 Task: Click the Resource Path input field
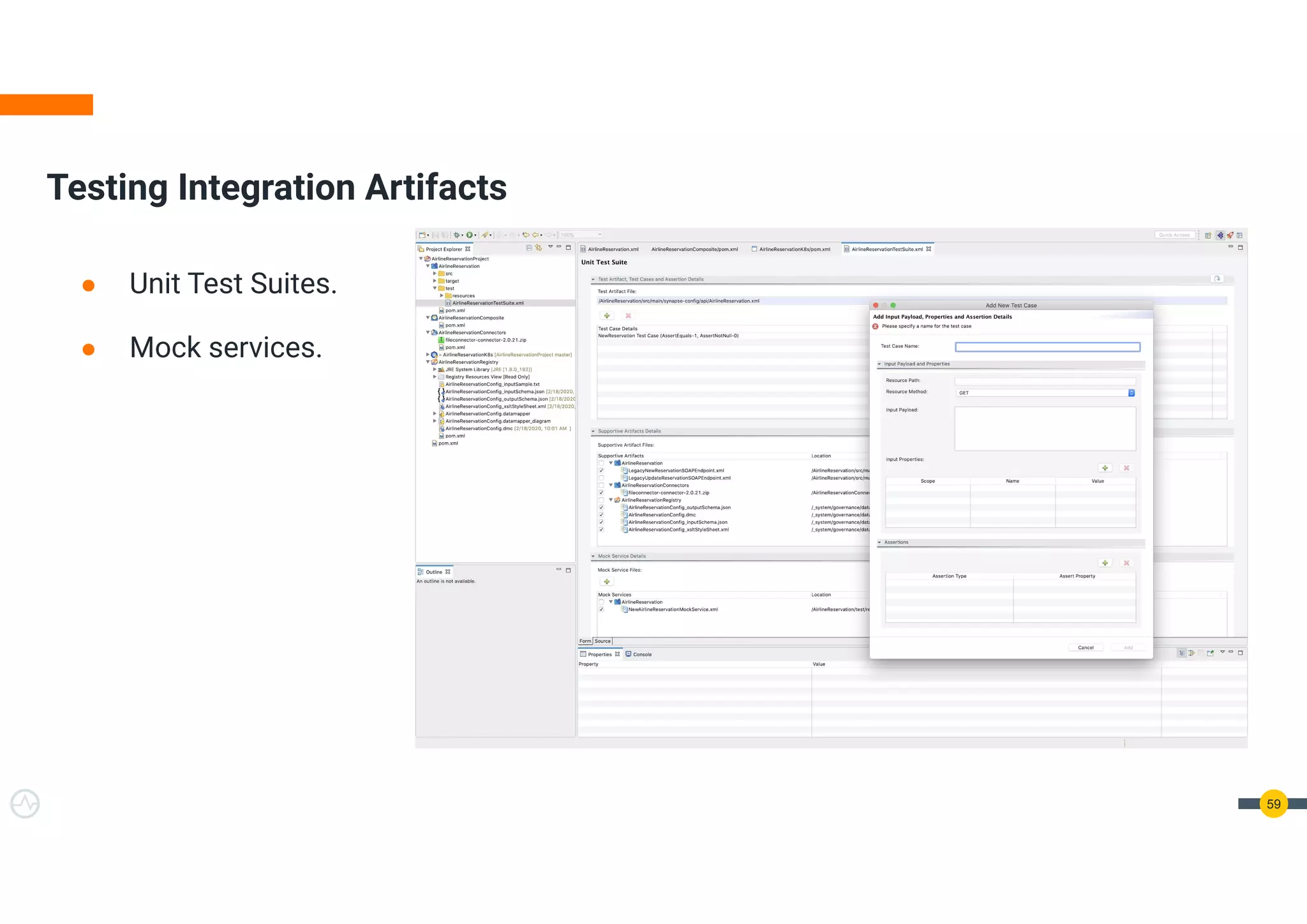click(x=1045, y=381)
